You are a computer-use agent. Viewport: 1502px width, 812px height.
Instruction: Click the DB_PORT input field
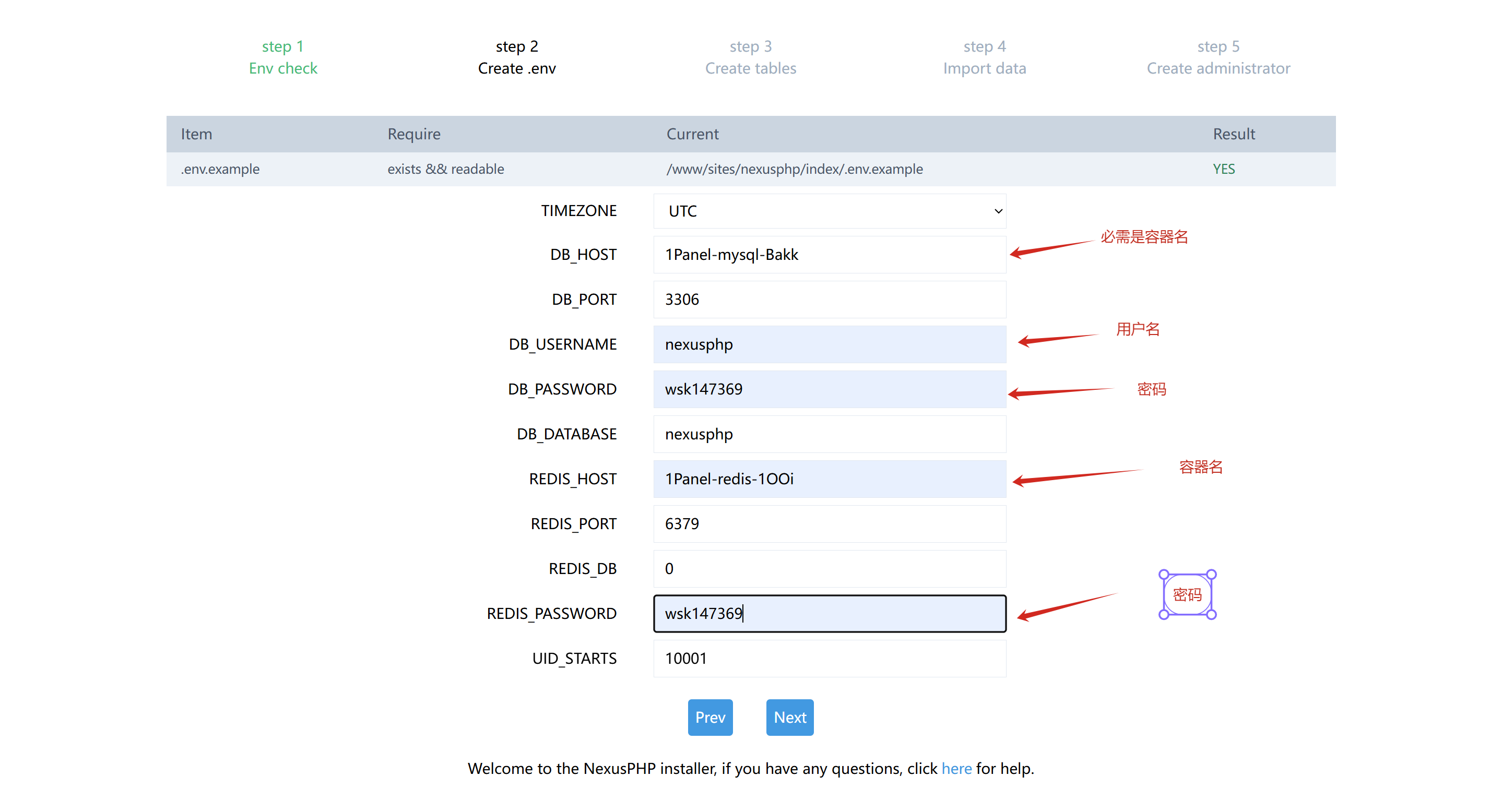click(x=829, y=300)
